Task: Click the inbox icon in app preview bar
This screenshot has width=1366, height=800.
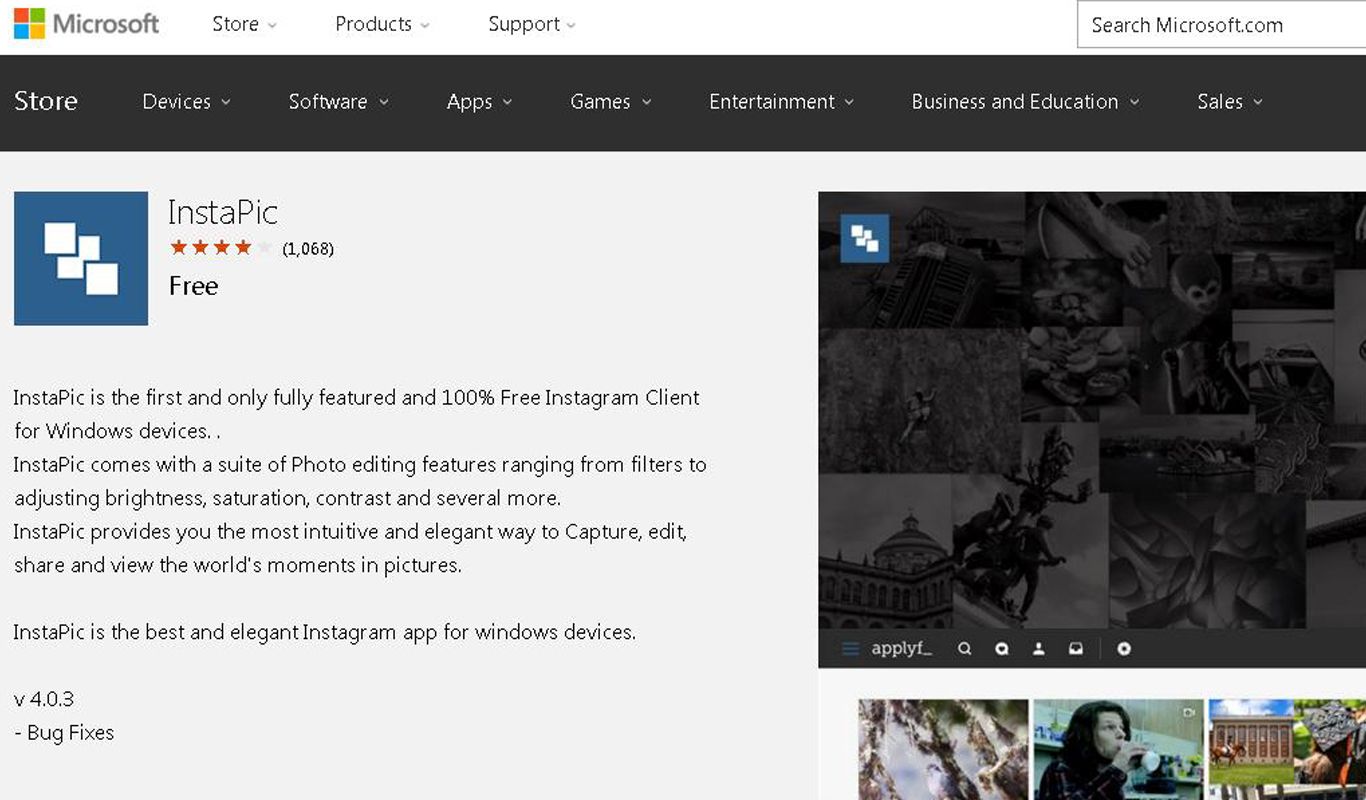Action: (1076, 649)
